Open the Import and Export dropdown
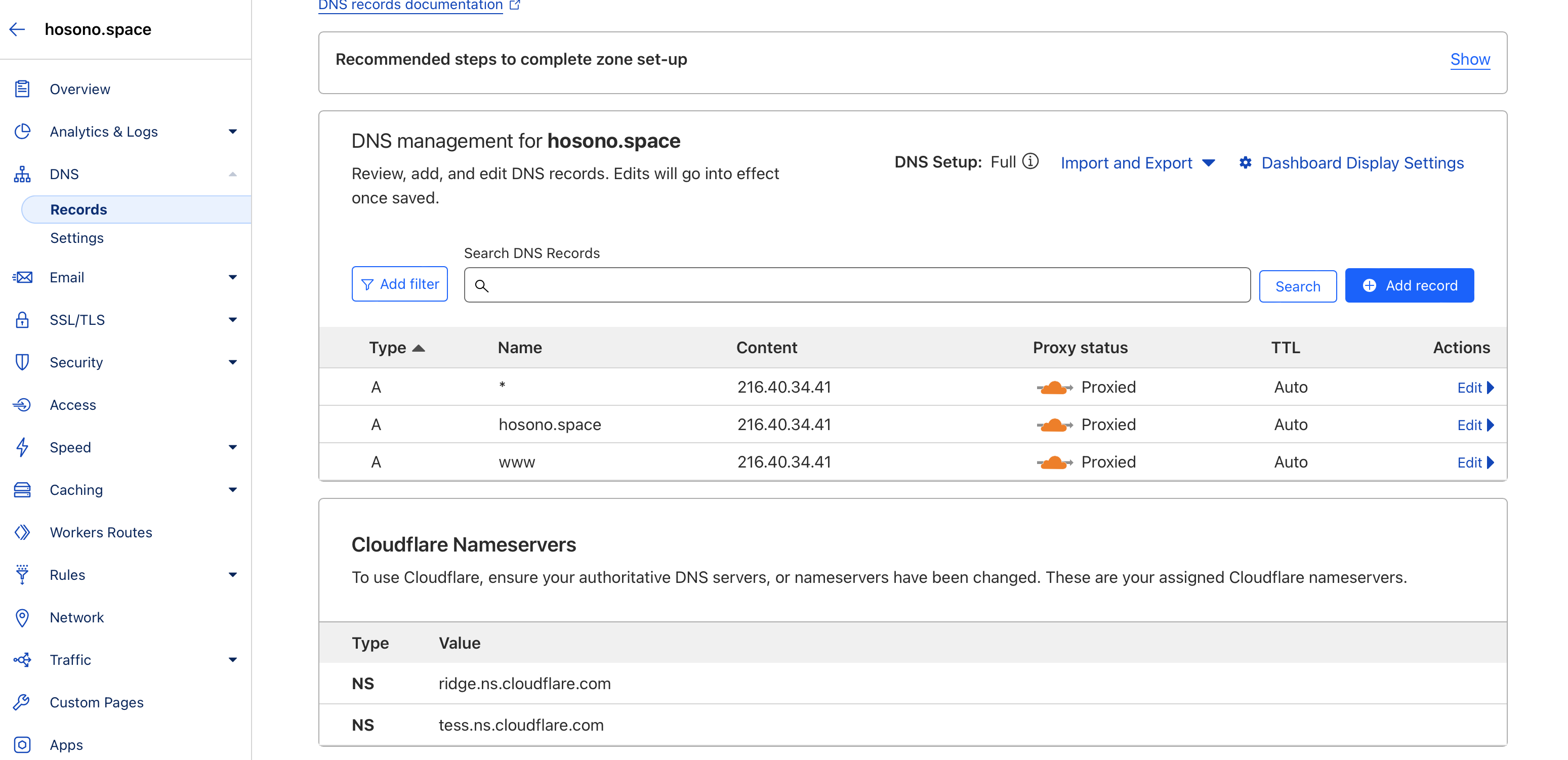Viewport: 1568px width, 760px height. [1138, 162]
